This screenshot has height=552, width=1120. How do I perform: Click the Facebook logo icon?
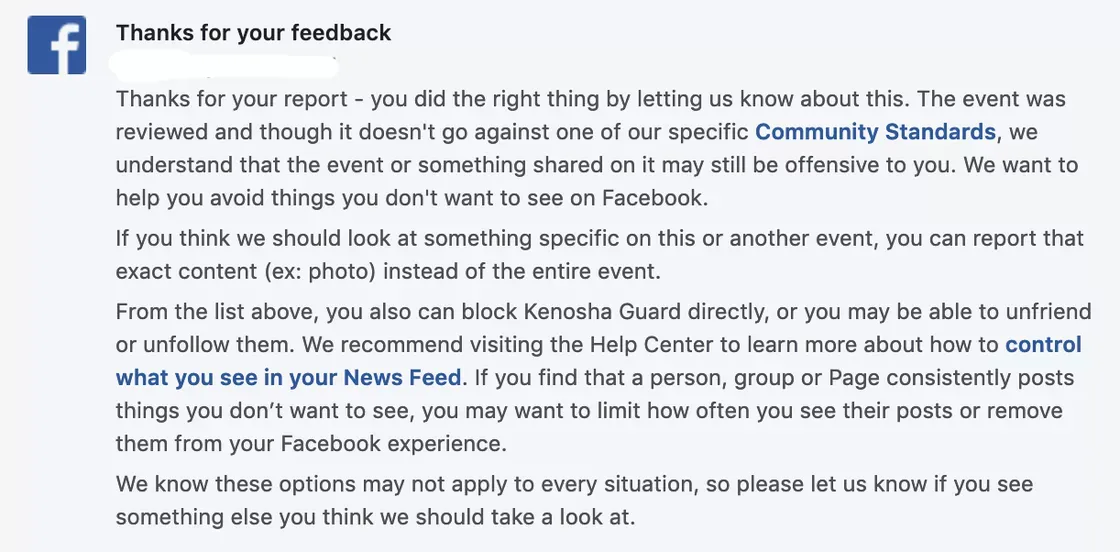[56, 45]
